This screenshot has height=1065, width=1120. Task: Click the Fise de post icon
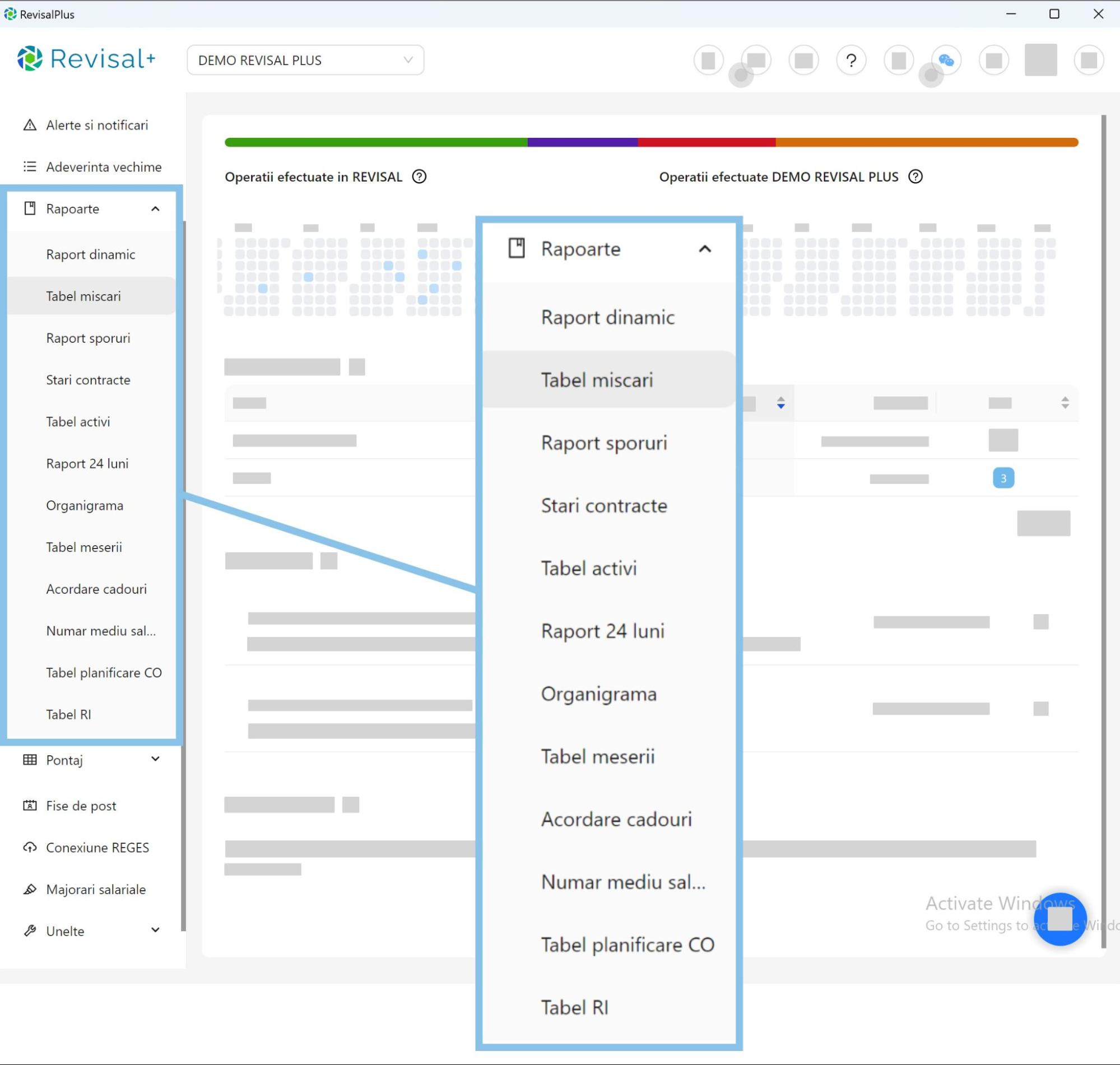(x=30, y=806)
